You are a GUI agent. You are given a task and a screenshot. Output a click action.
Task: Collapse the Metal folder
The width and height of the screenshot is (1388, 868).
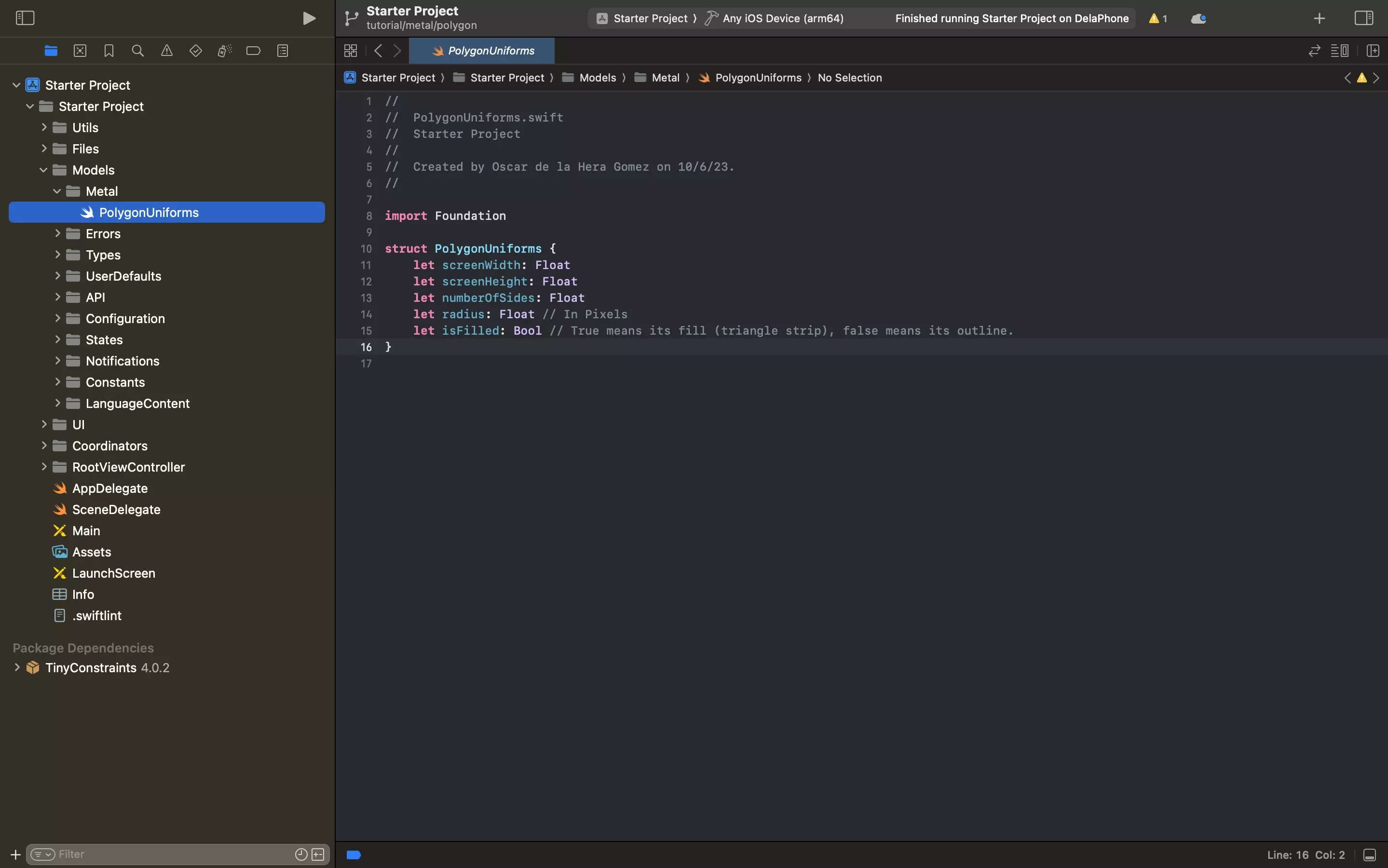coord(57,191)
